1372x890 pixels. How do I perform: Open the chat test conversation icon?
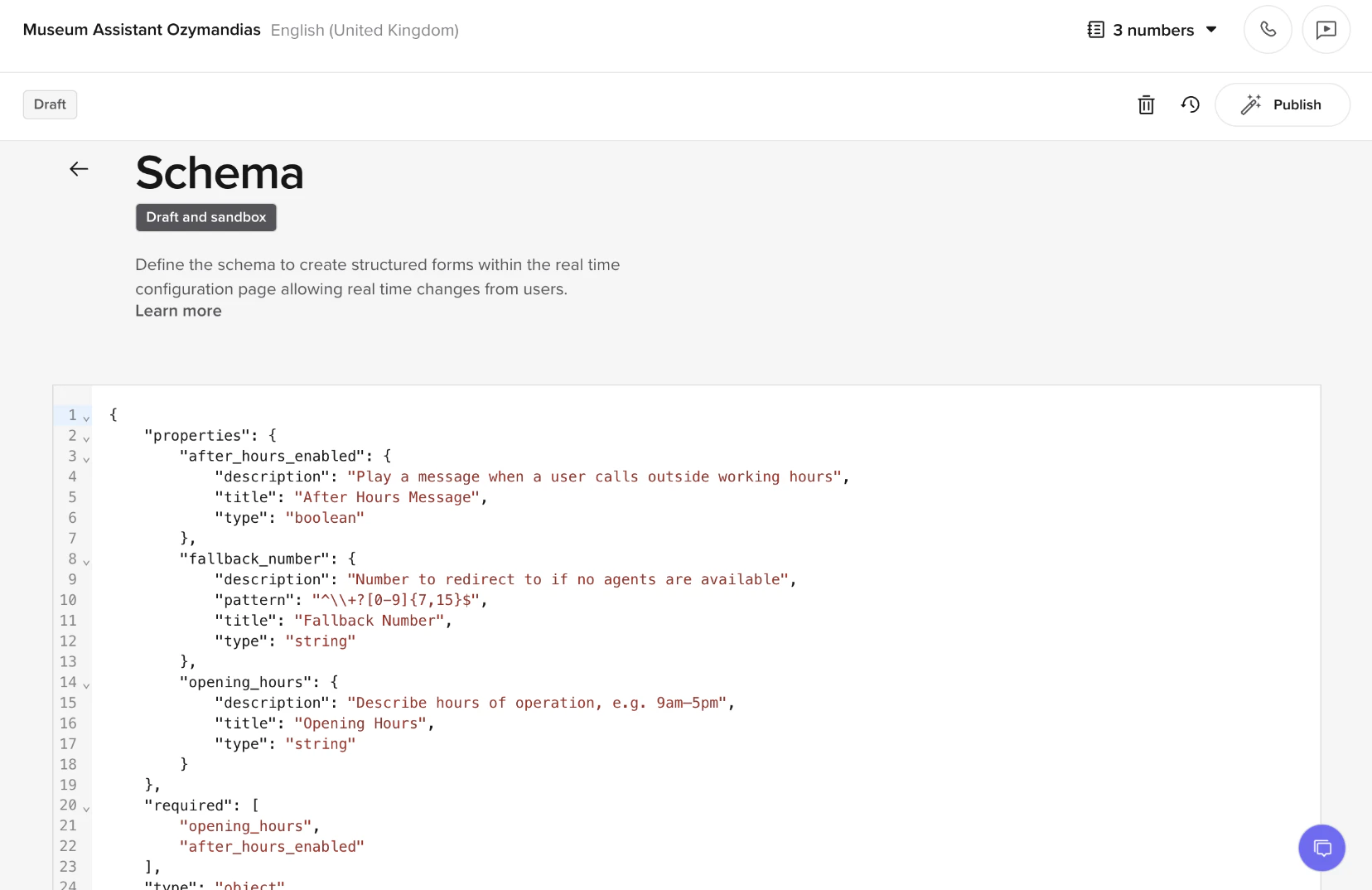[x=1326, y=29]
